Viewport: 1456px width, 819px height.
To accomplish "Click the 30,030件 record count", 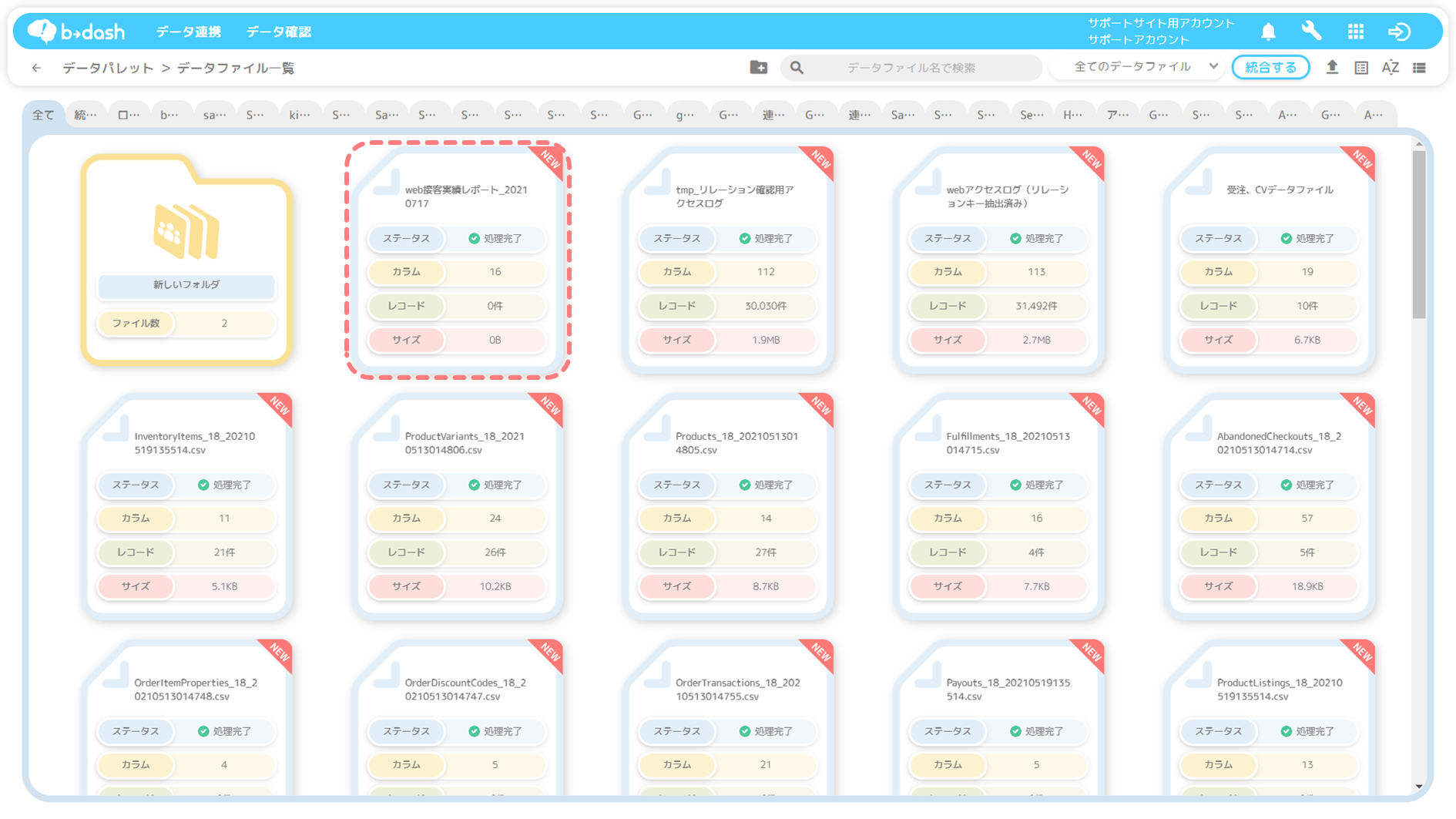I will click(766, 306).
